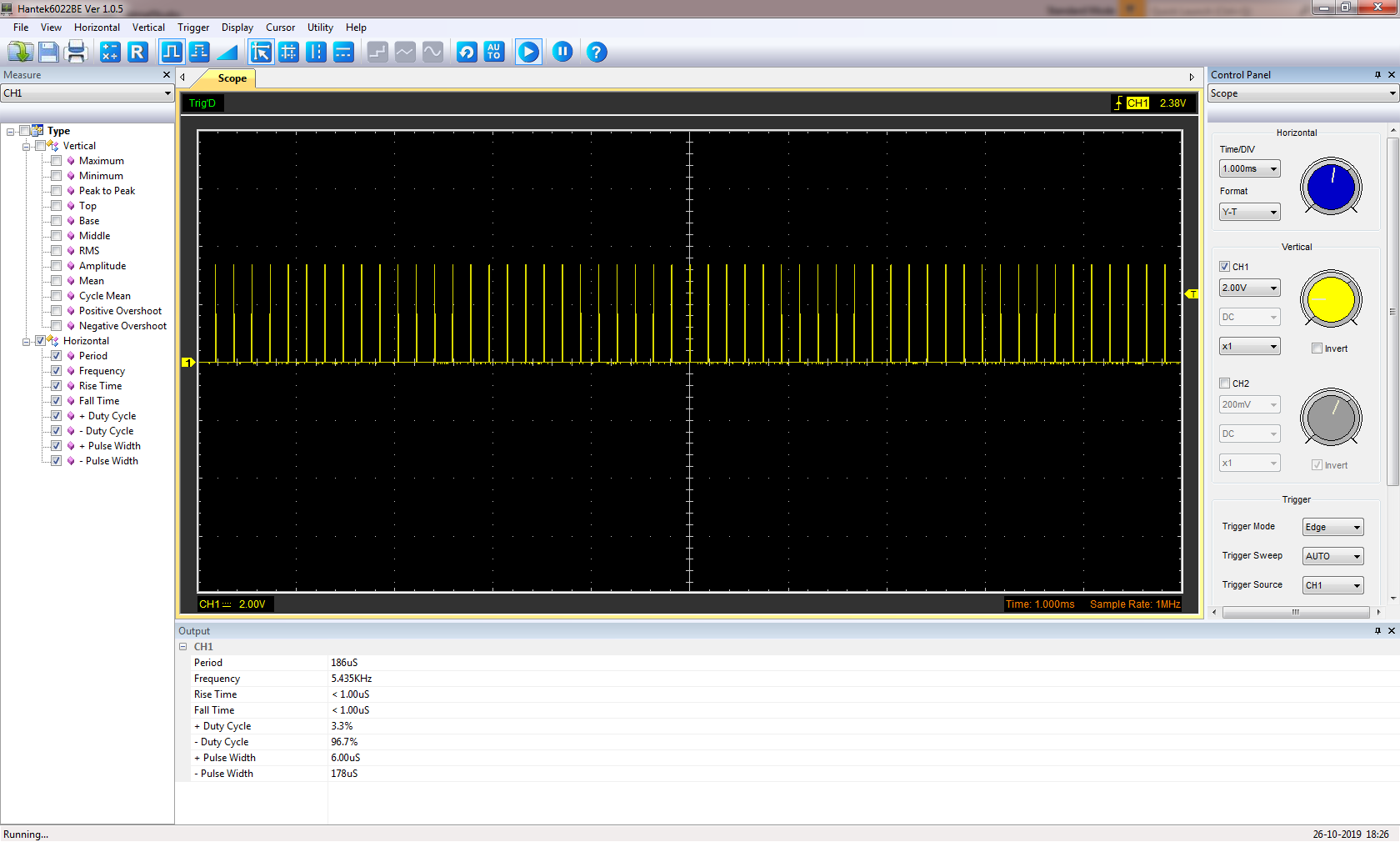The height and width of the screenshot is (842, 1400).
Task: Click the CH1 ground level marker
Action: [x=188, y=363]
